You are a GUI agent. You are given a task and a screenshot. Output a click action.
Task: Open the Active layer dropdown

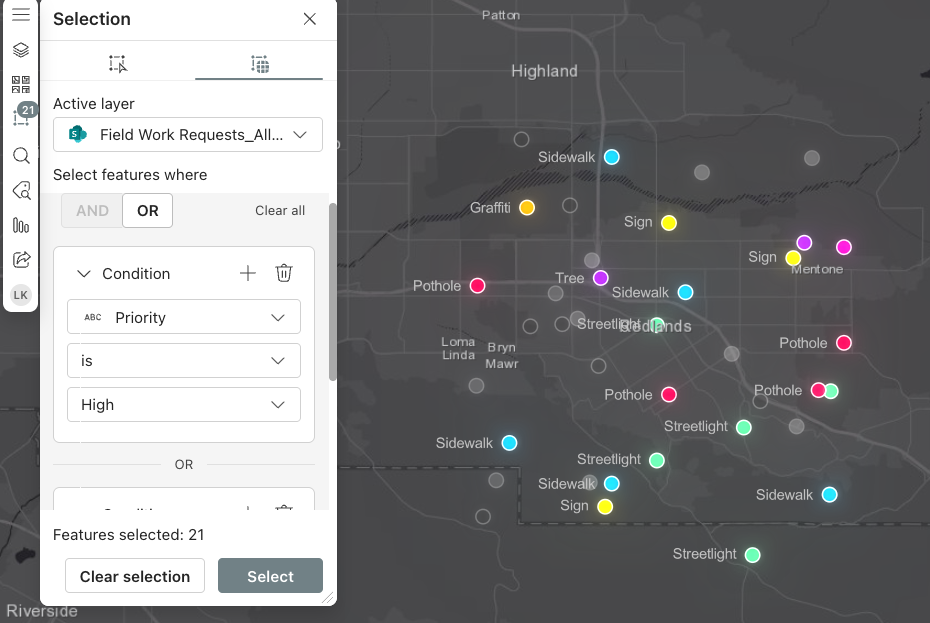(187, 135)
